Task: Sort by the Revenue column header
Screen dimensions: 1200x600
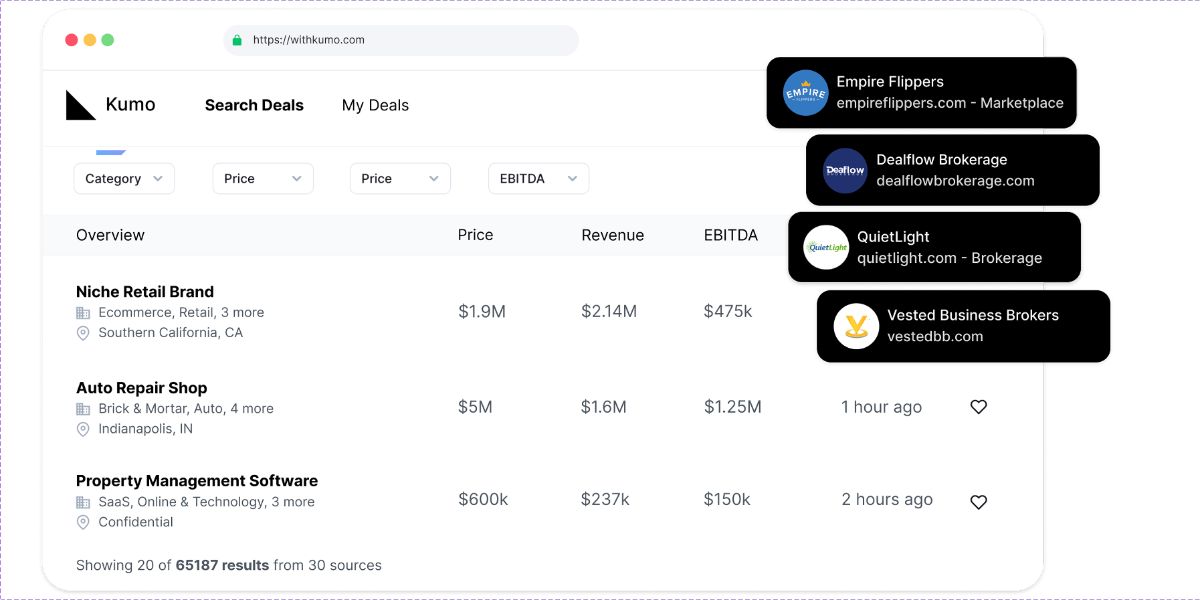Action: coord(612,235)
